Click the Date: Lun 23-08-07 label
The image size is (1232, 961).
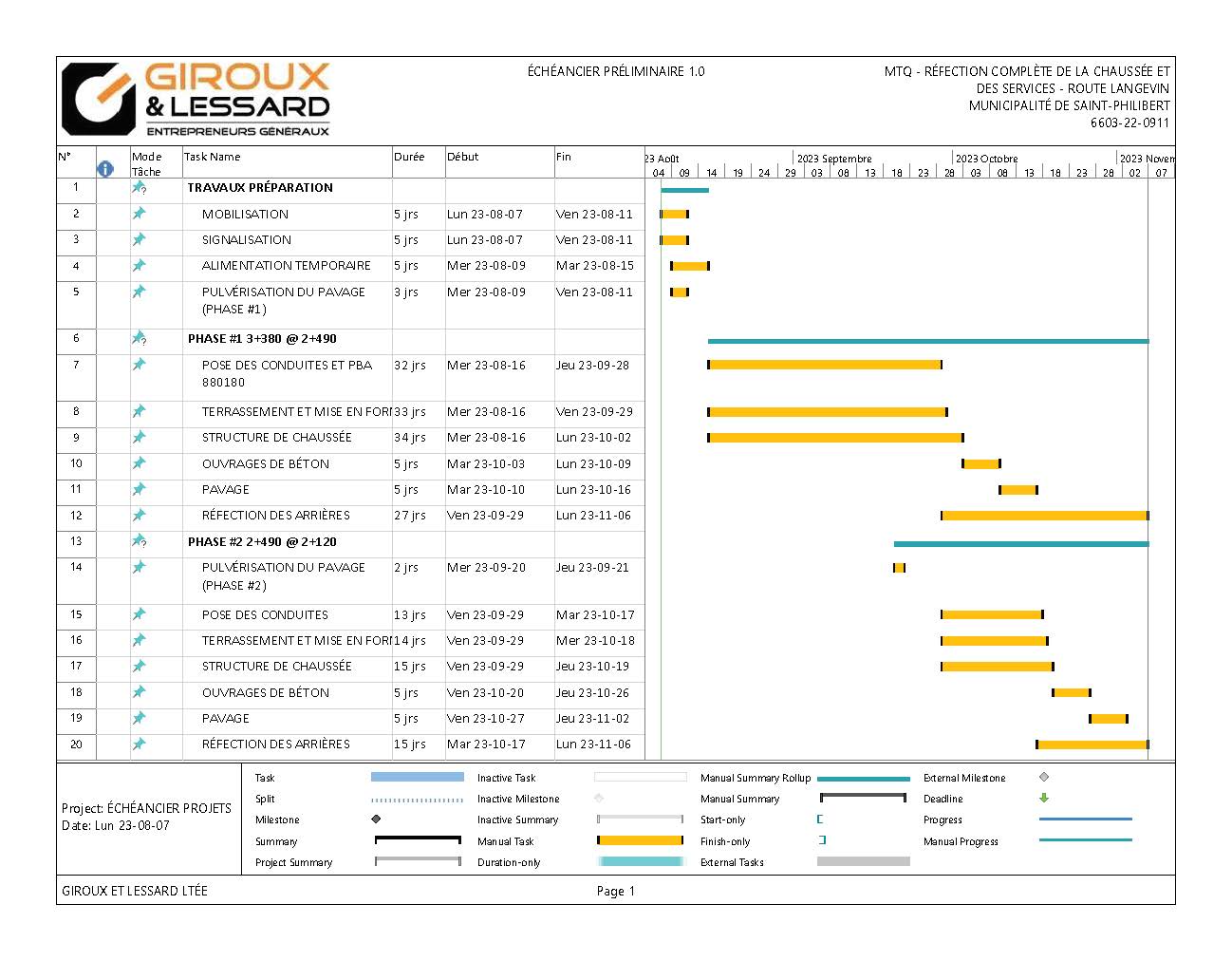pos(116,826)
